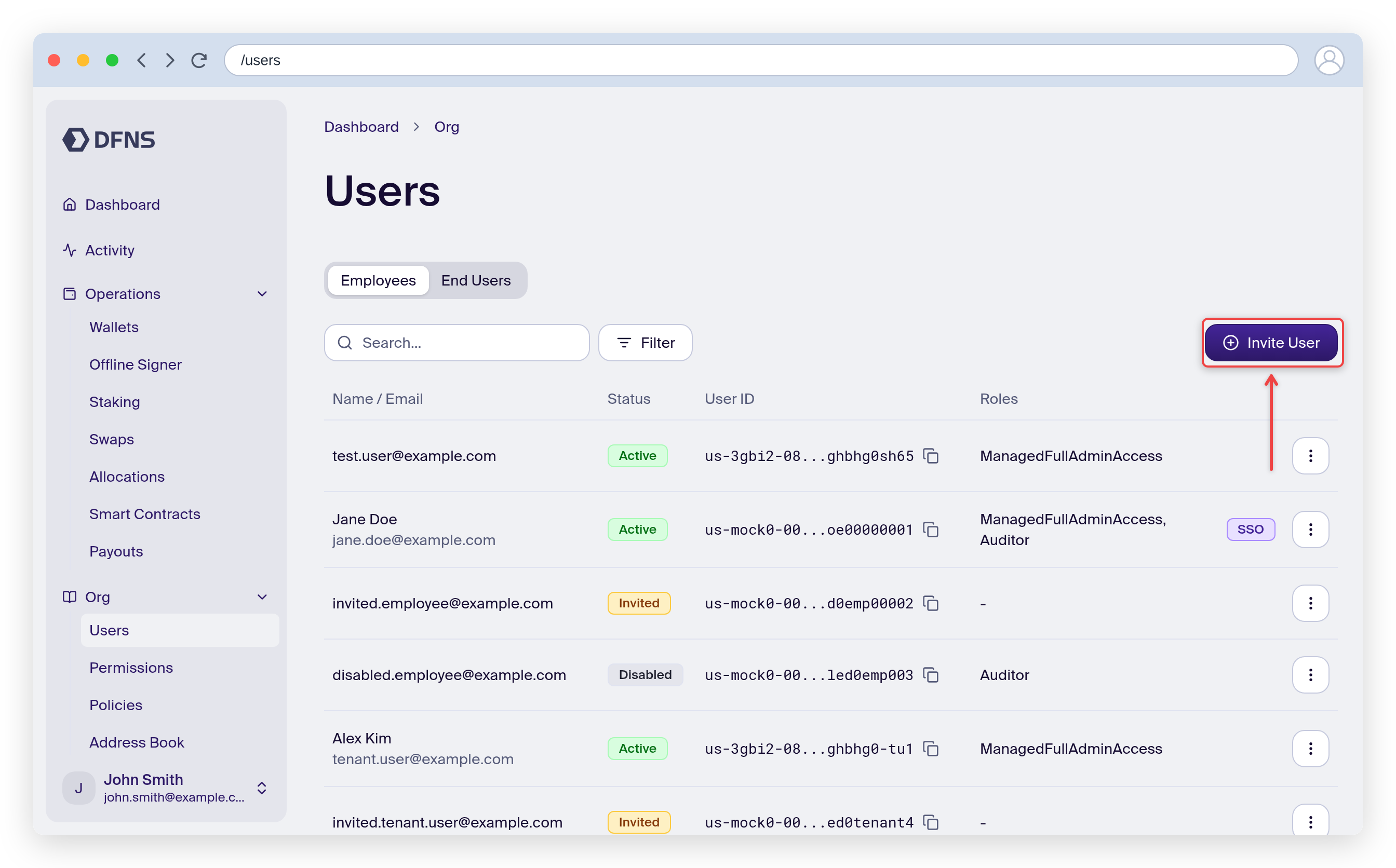Open actions menu for invited.employee@example.com
The height and width of the screenshot is (868, 1396).
coord(1310,603)
